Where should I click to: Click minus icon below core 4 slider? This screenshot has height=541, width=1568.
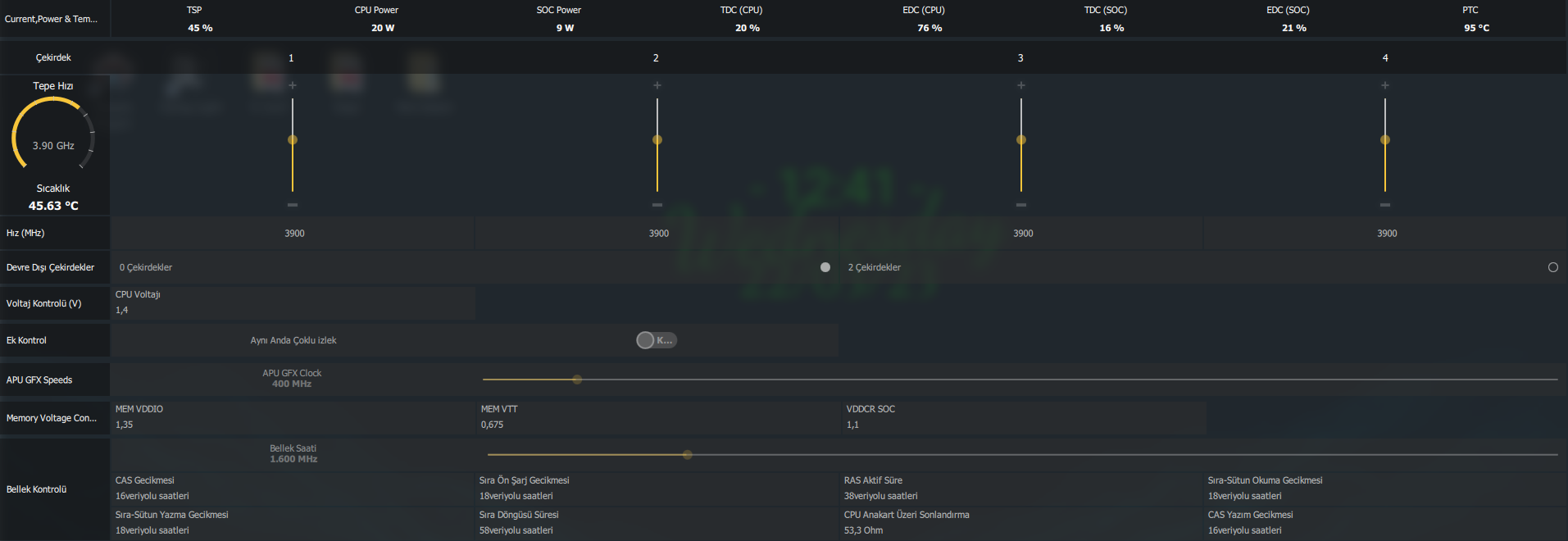1385,205
